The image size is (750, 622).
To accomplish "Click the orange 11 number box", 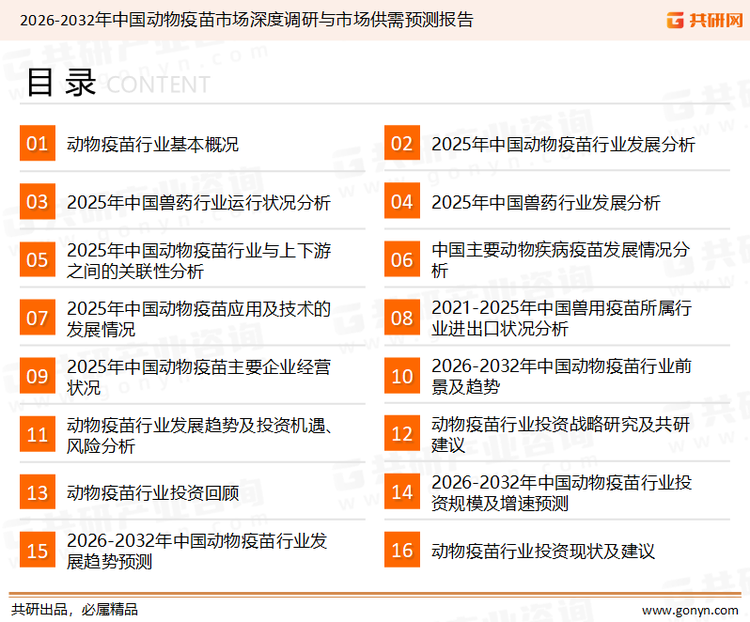I will pyautogui.click(x=37, y=434).
